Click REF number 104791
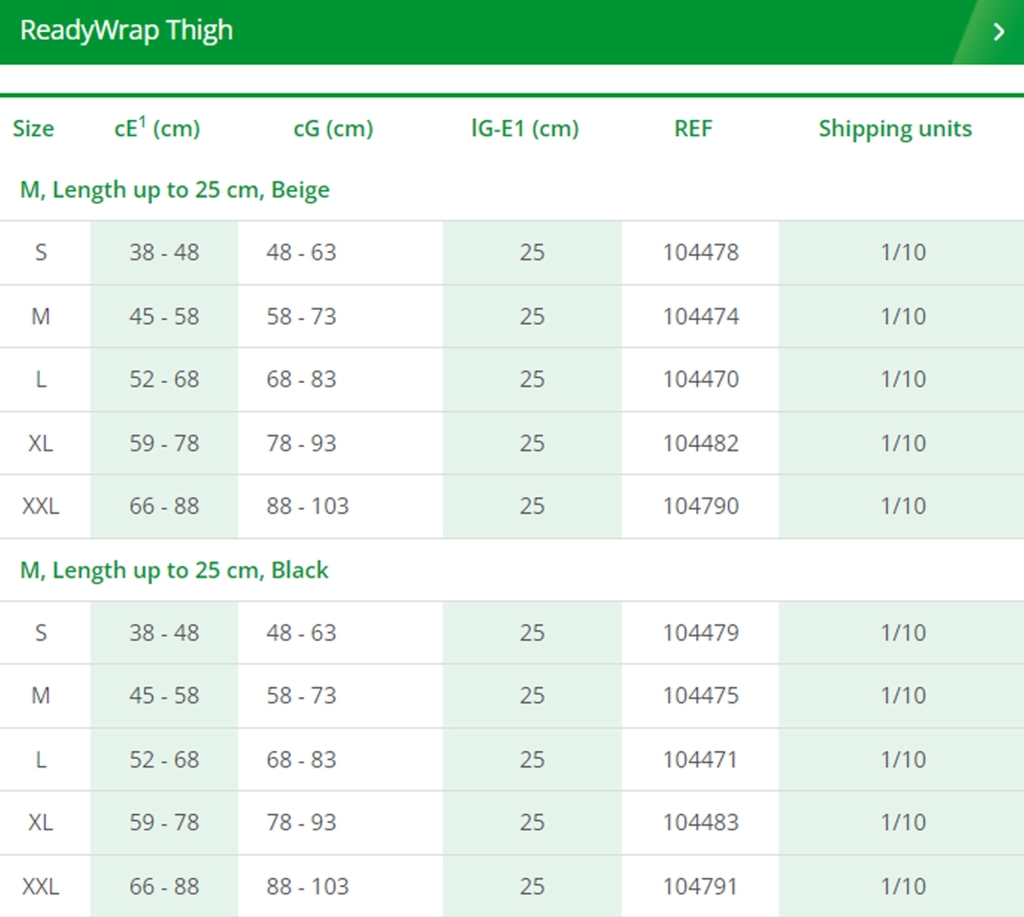The image size is (1024, 917). 700,886
